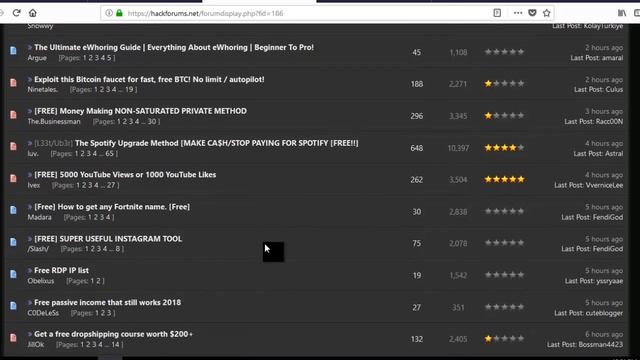
Task: Jump to unread arrow for Ultimate eWhoring Guide
Action: pos(30,47)
